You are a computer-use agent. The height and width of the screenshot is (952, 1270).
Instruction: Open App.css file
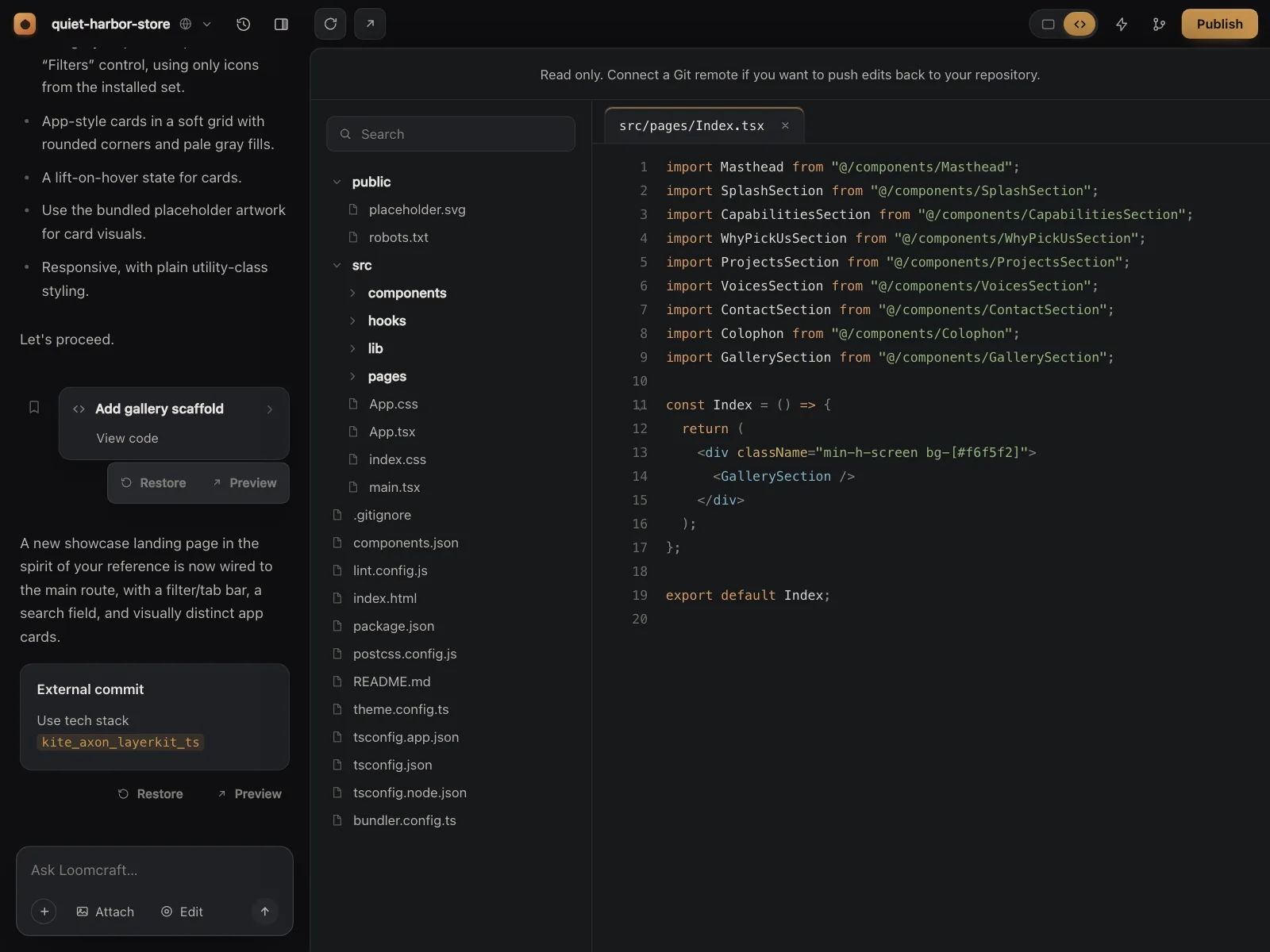tap(393, 404)
